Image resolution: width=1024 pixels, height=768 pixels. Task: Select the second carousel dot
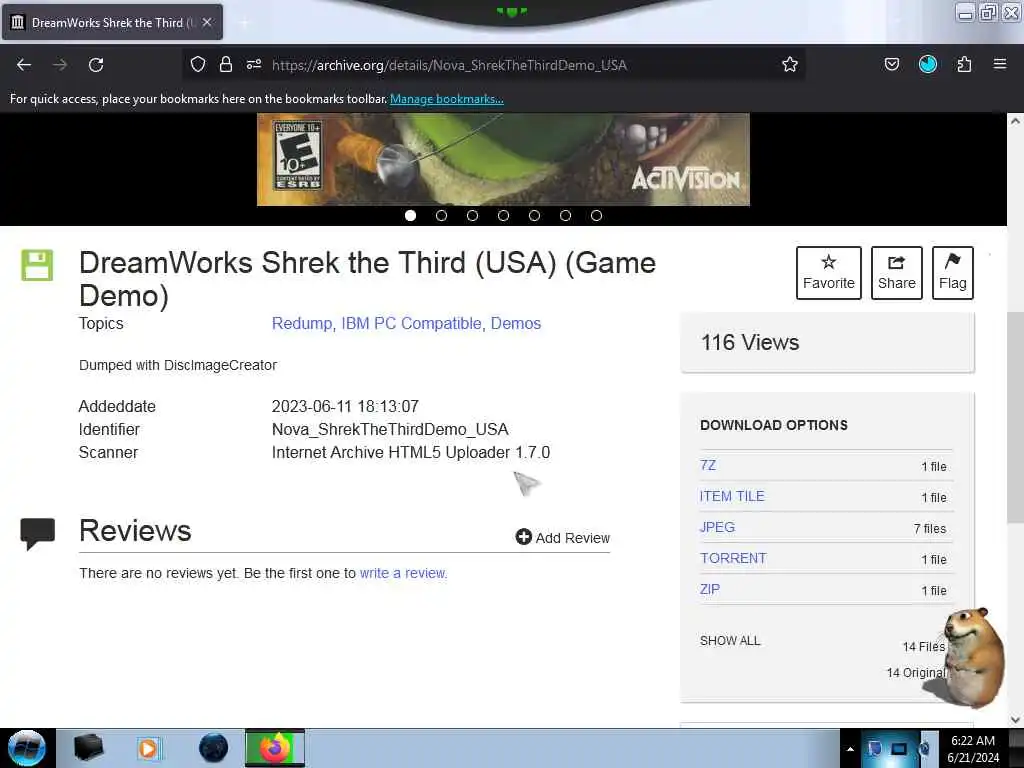(x=441, y=216)
